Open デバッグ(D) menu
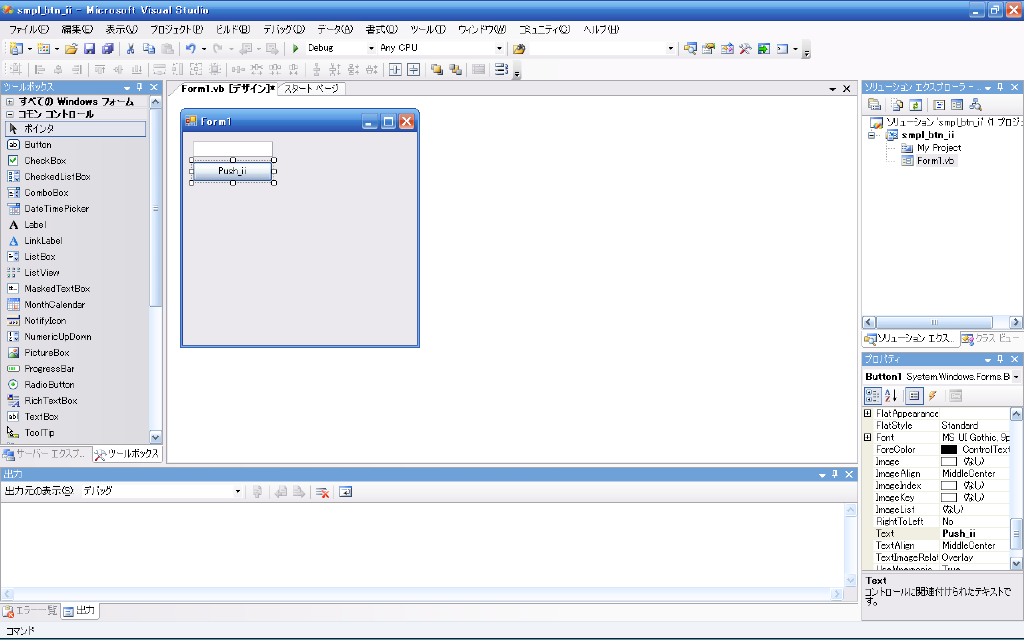 pyautogui.click(x=284, y=29)
